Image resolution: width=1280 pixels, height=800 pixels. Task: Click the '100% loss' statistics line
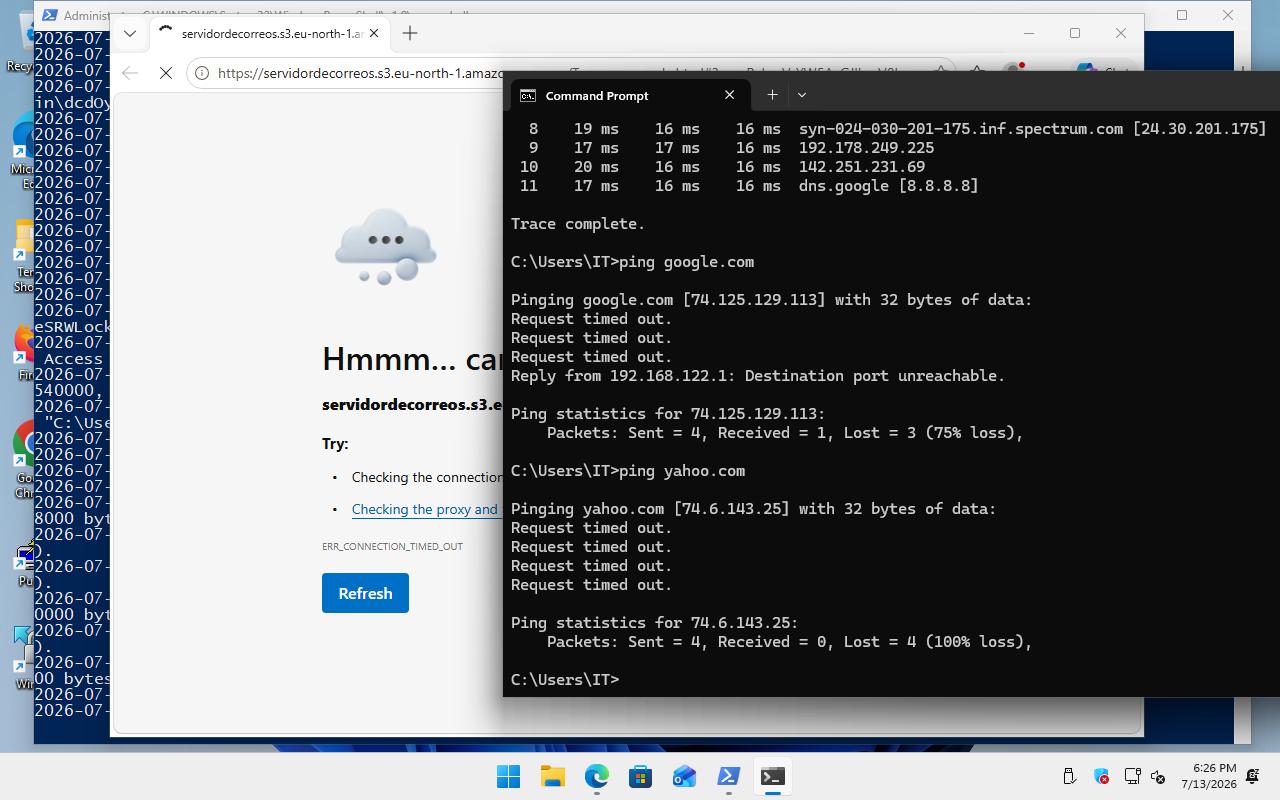pos(790,642)
